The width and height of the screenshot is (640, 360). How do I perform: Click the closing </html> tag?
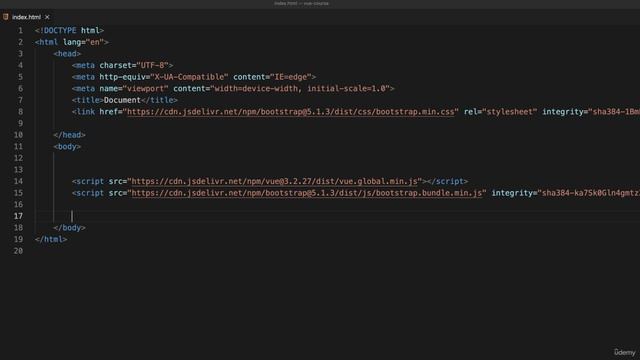click(x=51, y=240)
